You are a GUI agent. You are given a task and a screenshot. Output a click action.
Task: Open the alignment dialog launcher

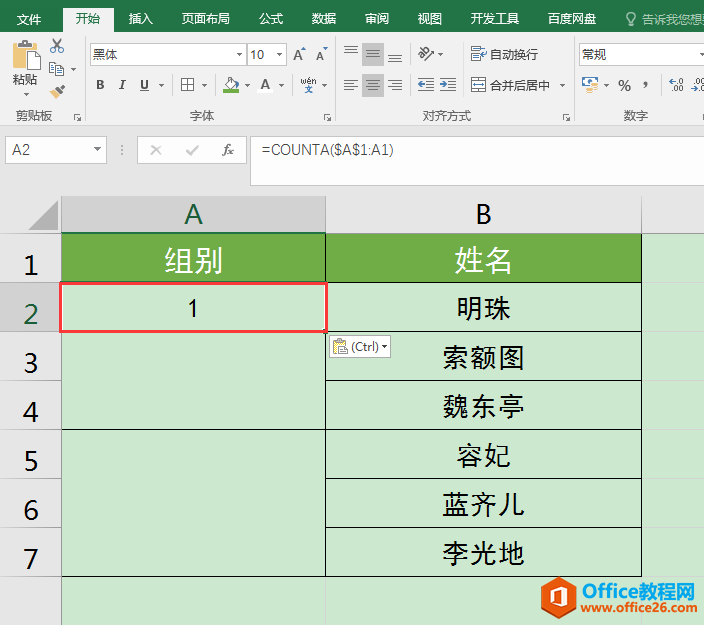566,117
